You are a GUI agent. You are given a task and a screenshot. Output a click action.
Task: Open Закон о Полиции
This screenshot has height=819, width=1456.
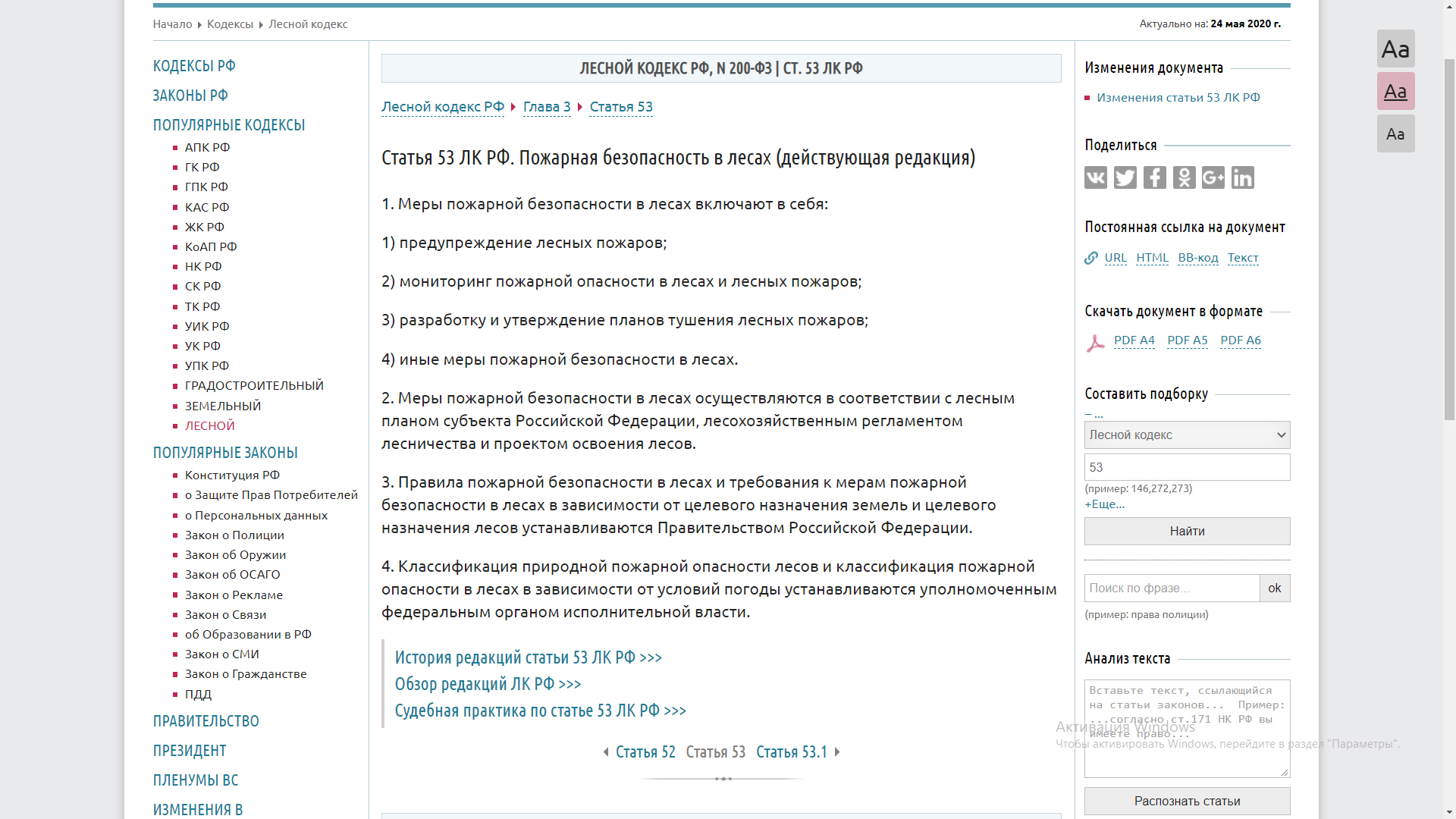pos(234,535)
